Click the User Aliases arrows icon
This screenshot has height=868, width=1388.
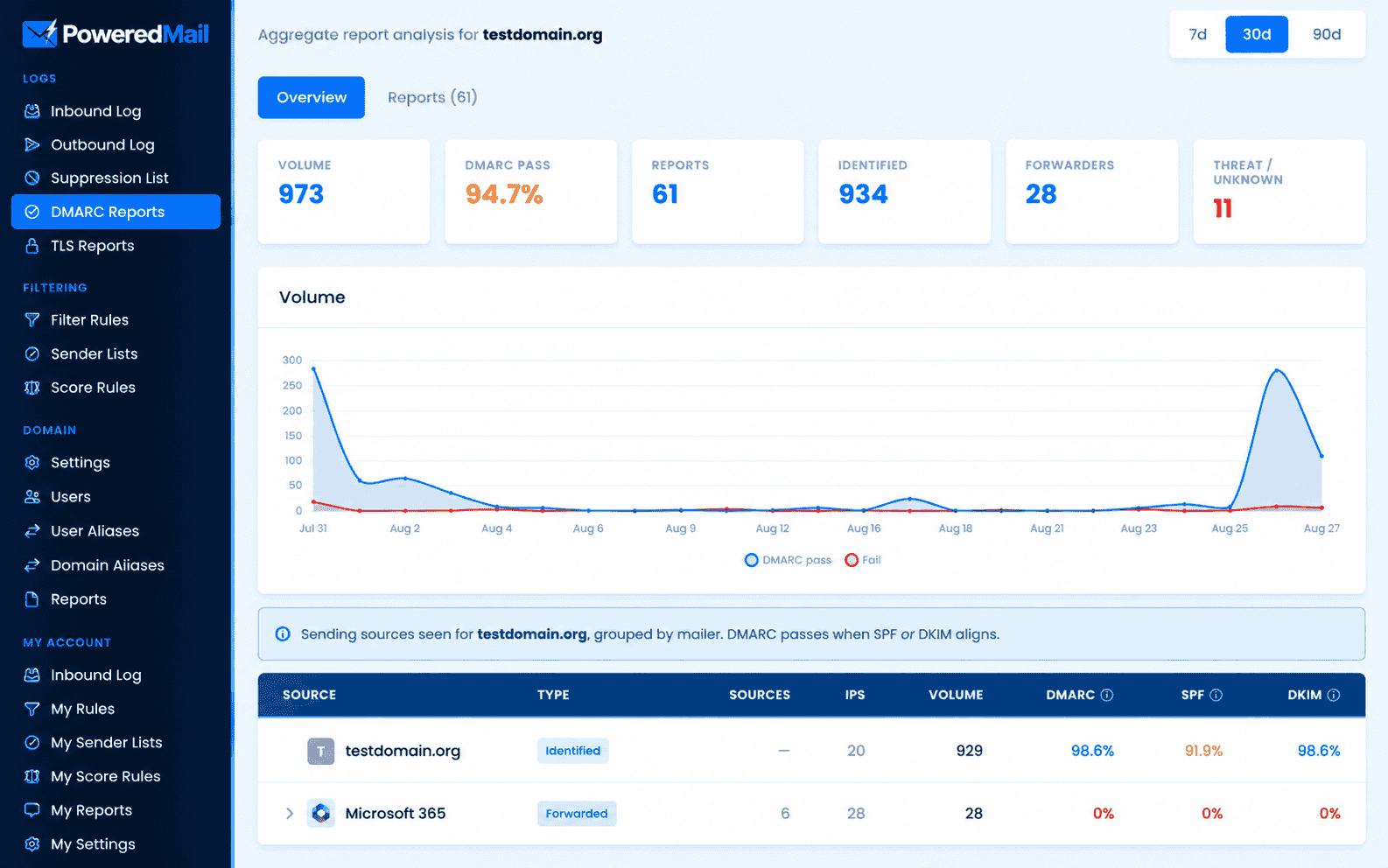[x=32, y=531]
